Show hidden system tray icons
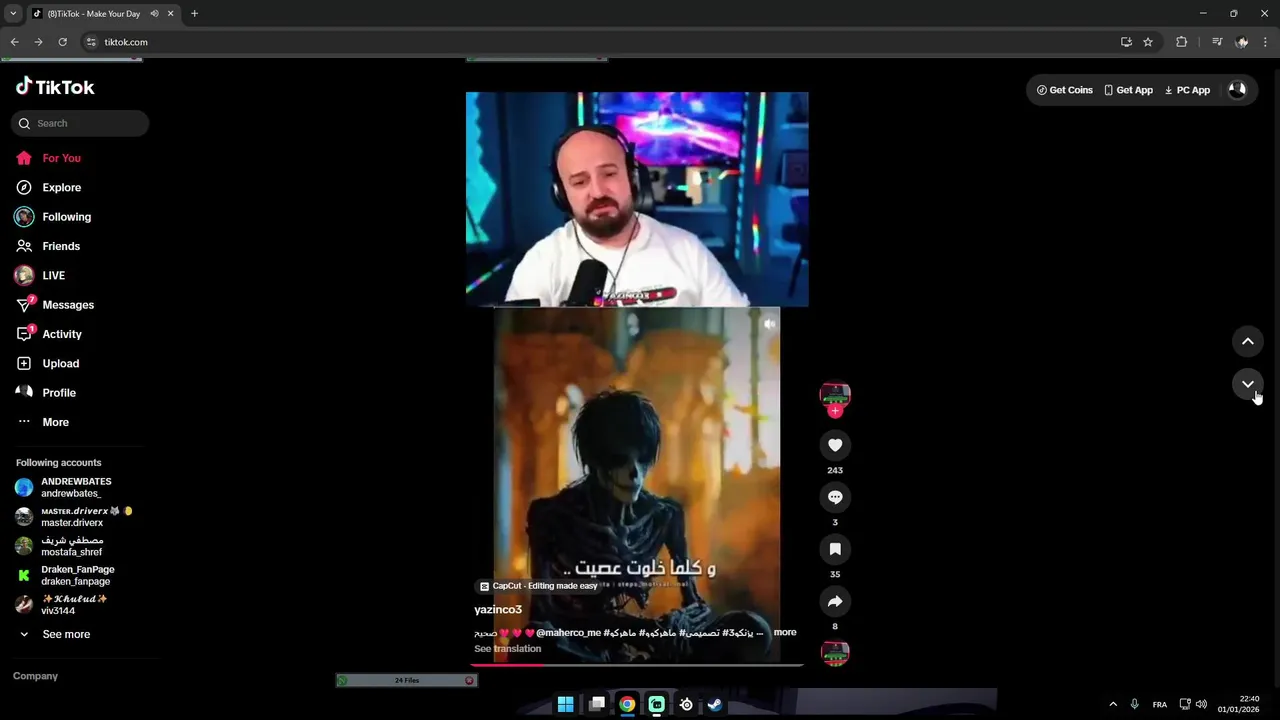1280x720 pixels. coord(1113,704)
